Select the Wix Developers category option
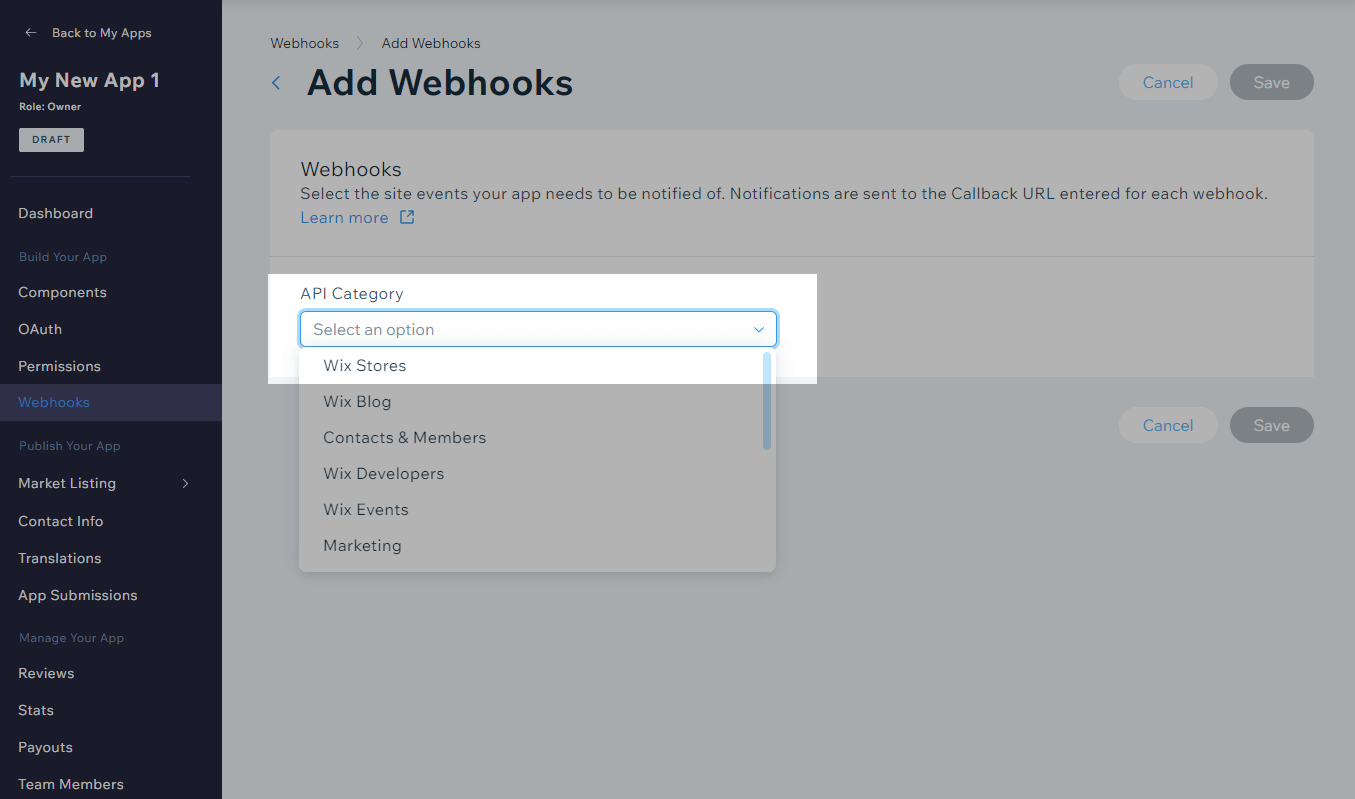This screenshot has height=799, width=1355. tap(383, 474)
